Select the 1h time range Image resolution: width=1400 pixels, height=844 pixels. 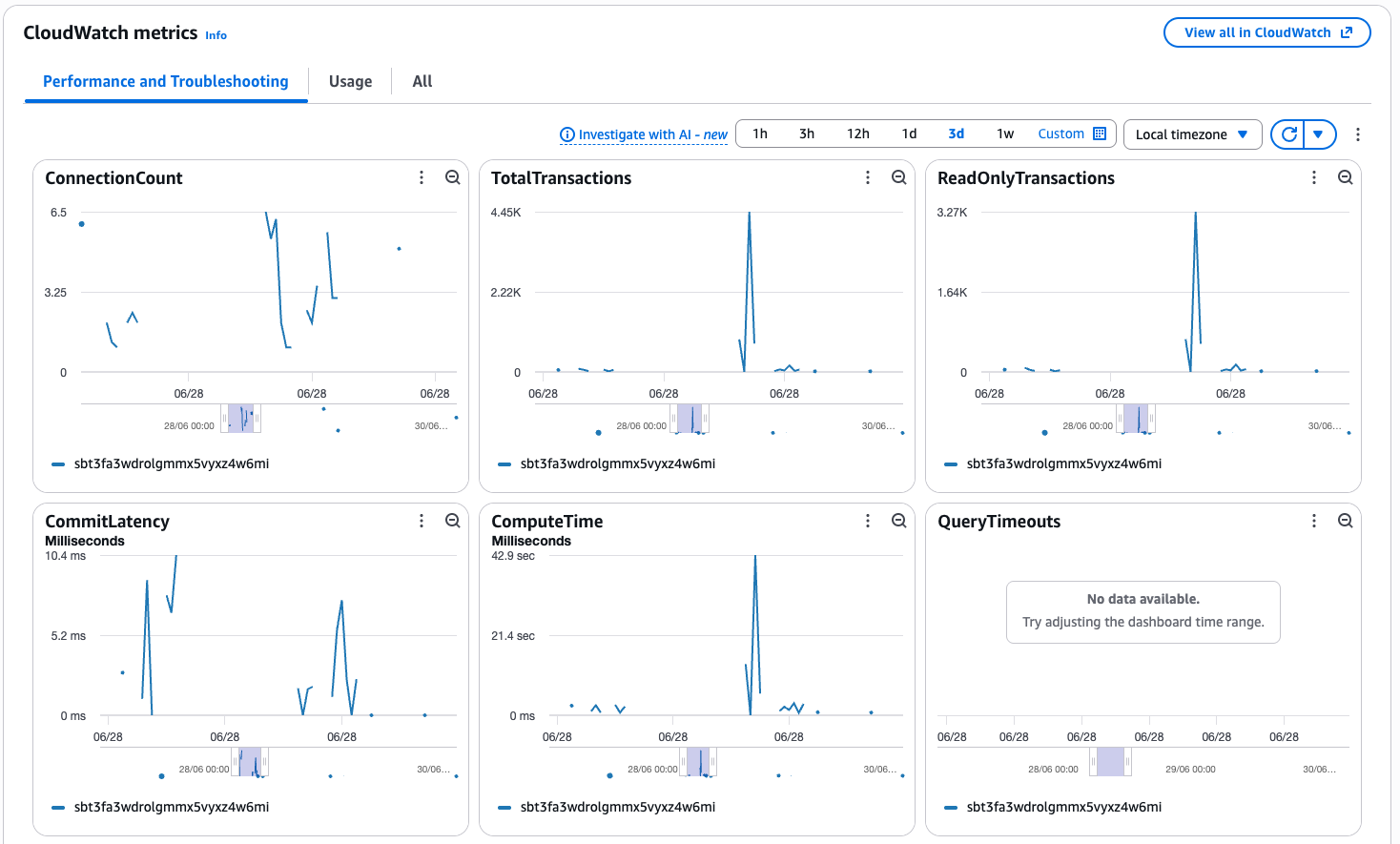pyautogui.click(x=760, y=134)
